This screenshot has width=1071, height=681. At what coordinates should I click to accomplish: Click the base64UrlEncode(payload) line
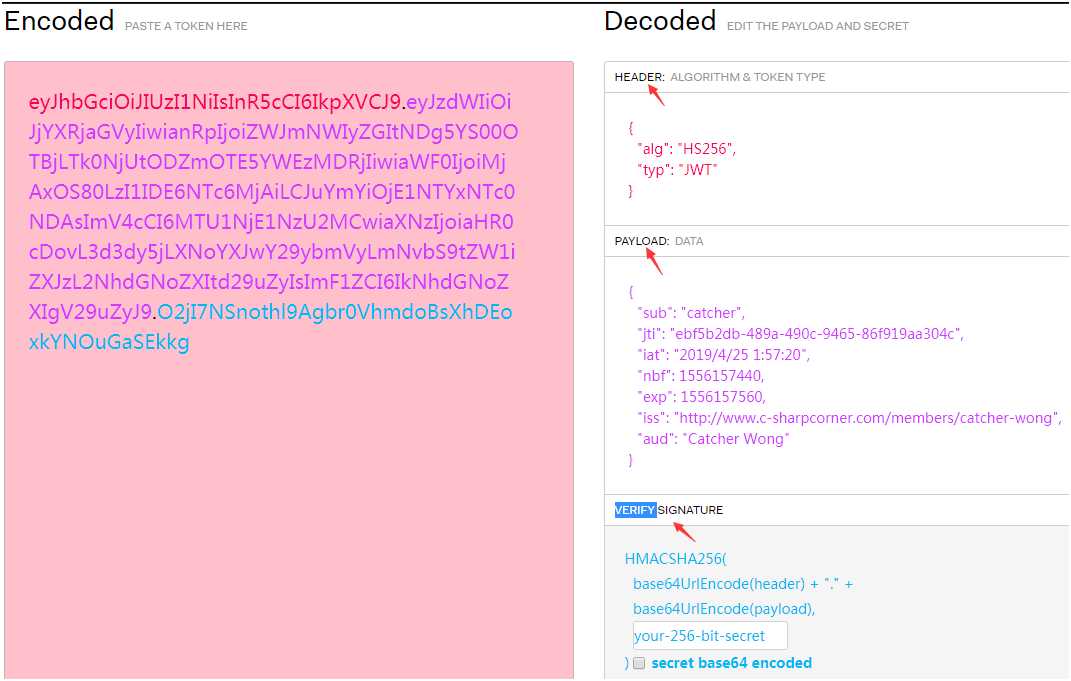[x=724, y=609]
